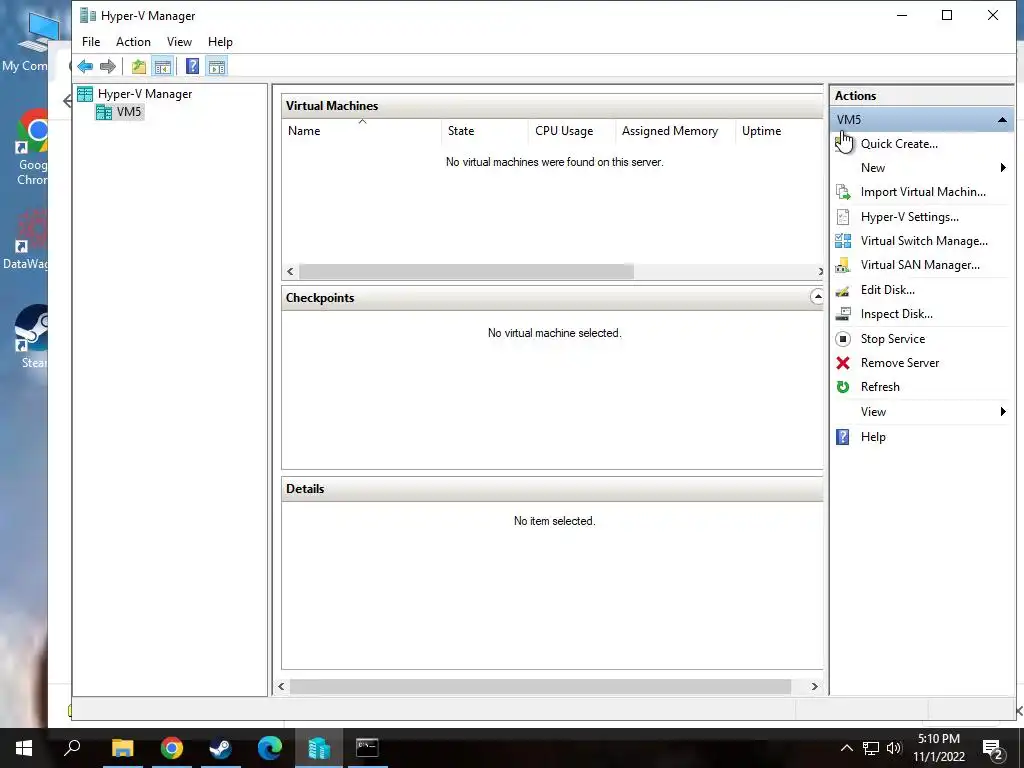1024x768 pixels.
Task: Click the volume speaker tray icon
Action: (894, 748)
